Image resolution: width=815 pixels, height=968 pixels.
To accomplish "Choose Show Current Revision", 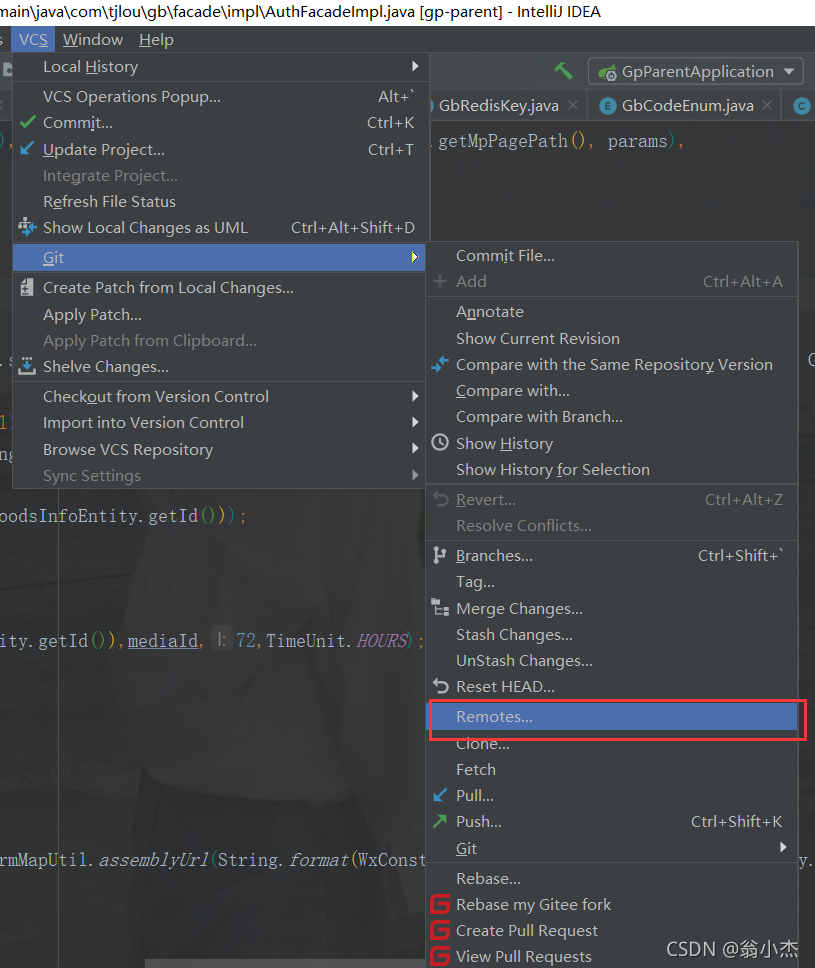I will [612, 338].
